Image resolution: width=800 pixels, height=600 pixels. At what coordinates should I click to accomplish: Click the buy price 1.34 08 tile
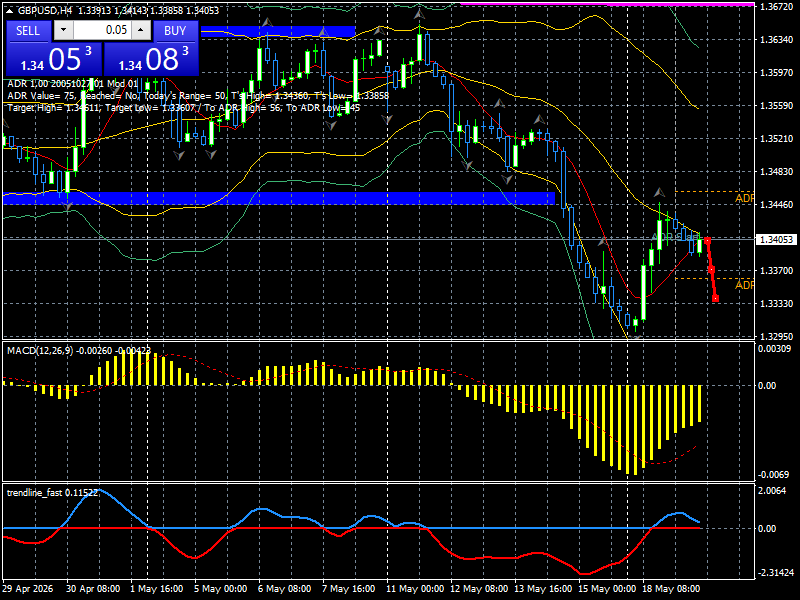152,59
